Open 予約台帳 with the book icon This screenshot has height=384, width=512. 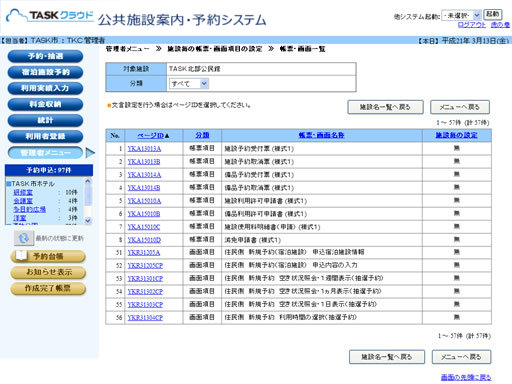(x=48, y=256)
